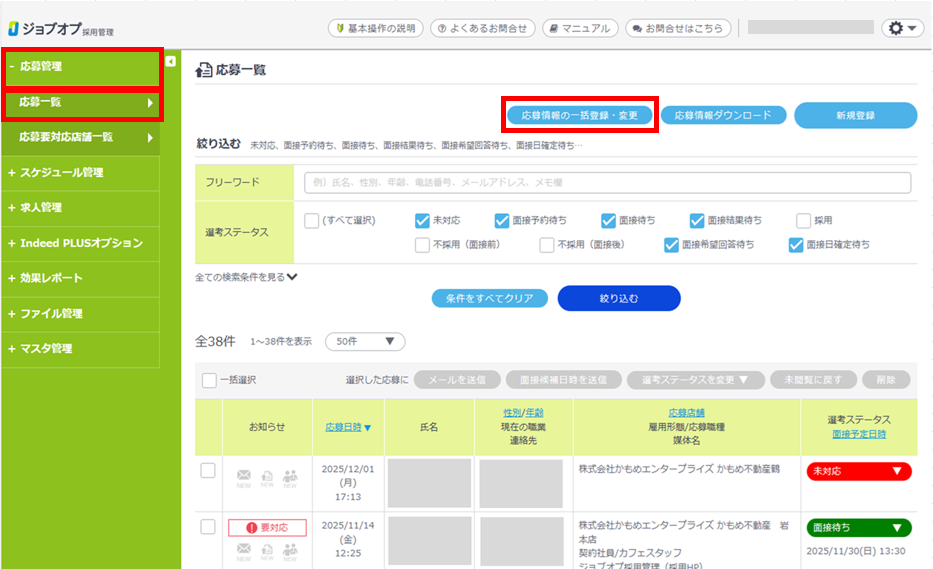This screenshot has width=933, height=569.
Task: Click the mail NEW icon in first row
Action: [243, 478]
